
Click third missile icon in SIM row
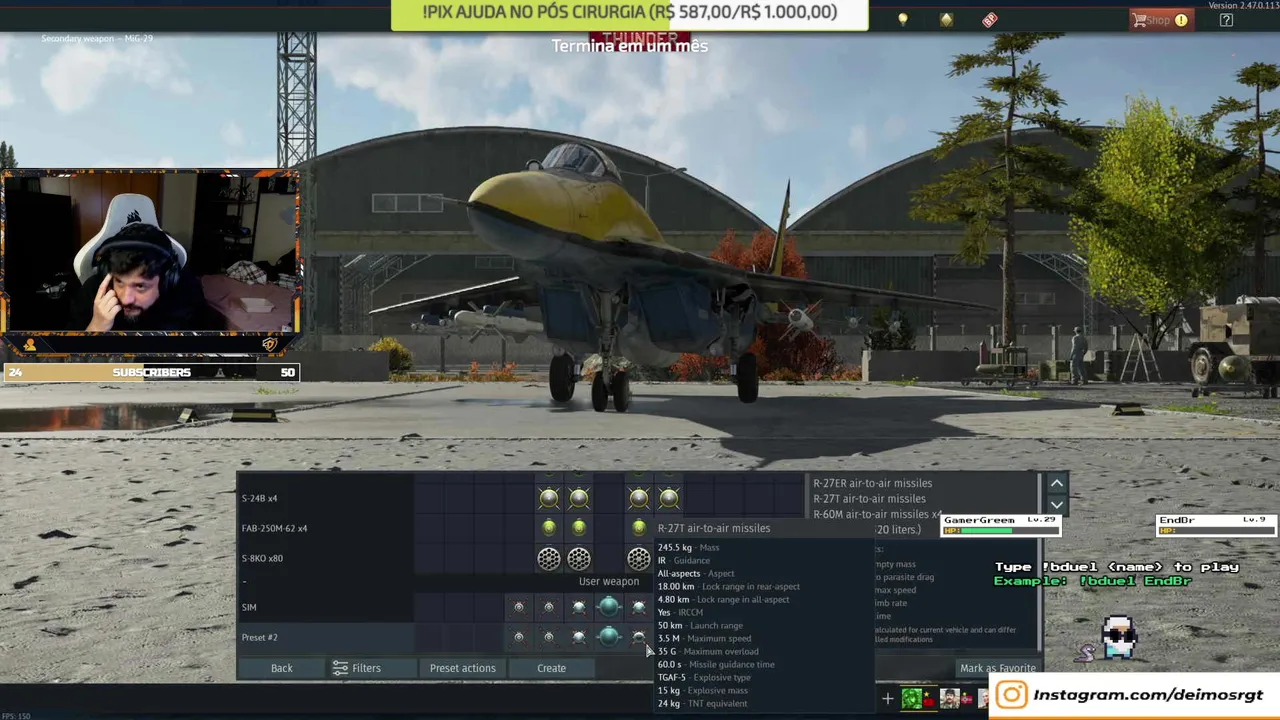pyautogui.click(x=579, y=607)
